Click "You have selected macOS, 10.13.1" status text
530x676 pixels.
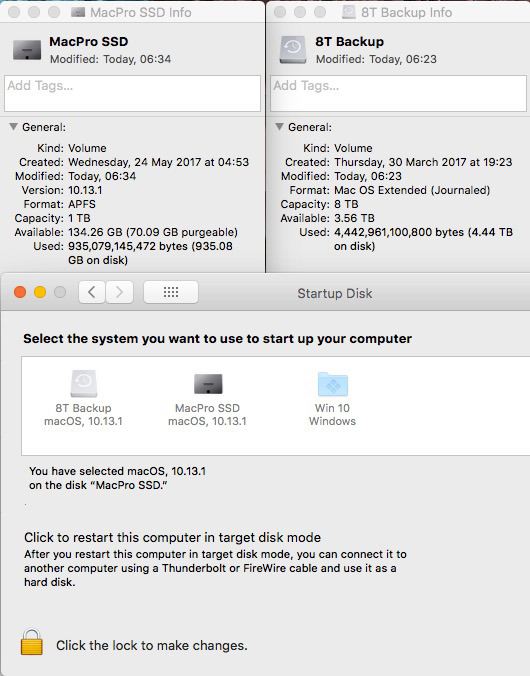coord(117,471)
